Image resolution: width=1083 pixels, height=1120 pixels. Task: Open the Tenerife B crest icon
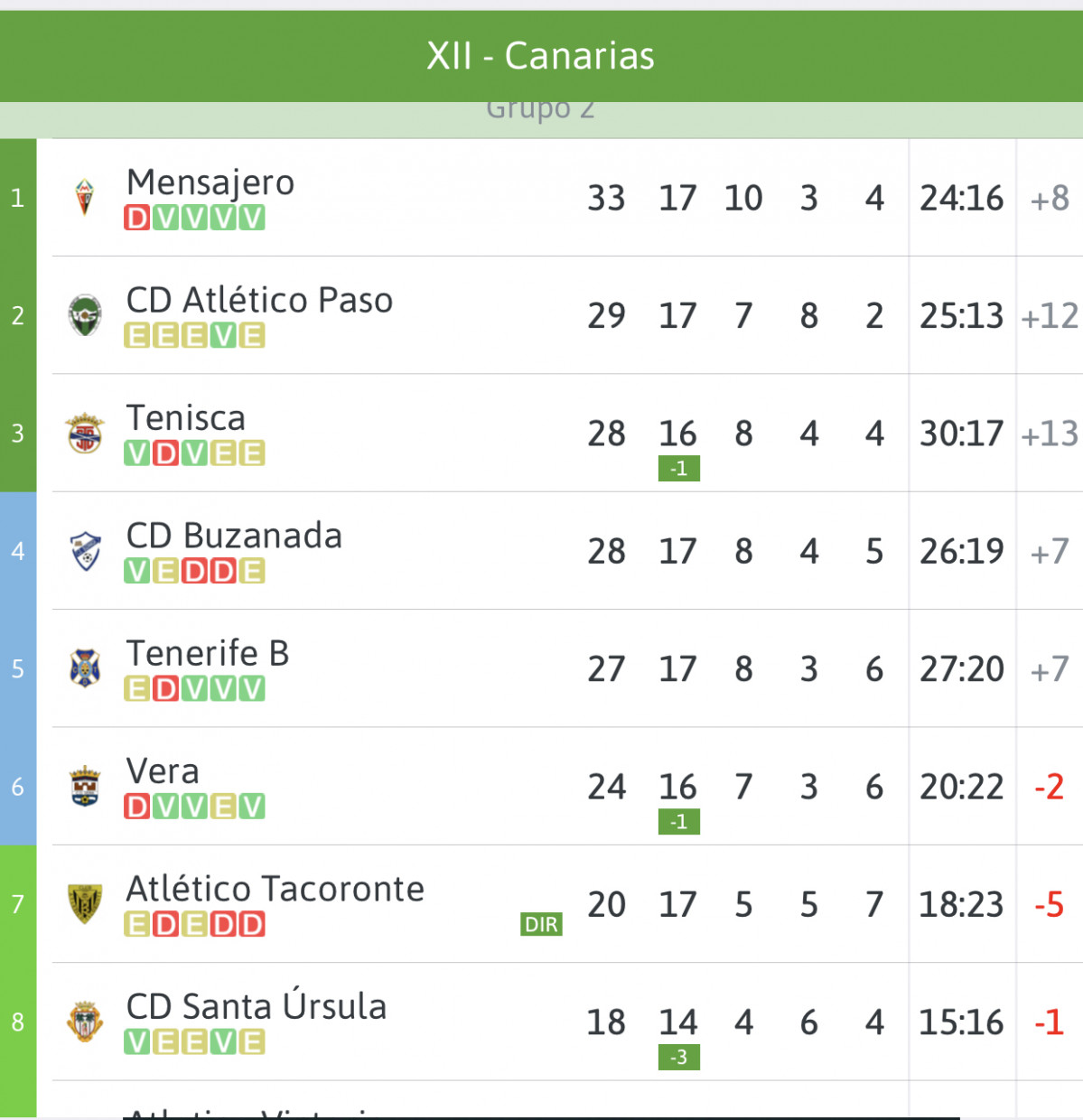pyautogui.click(x=85, y=668)
